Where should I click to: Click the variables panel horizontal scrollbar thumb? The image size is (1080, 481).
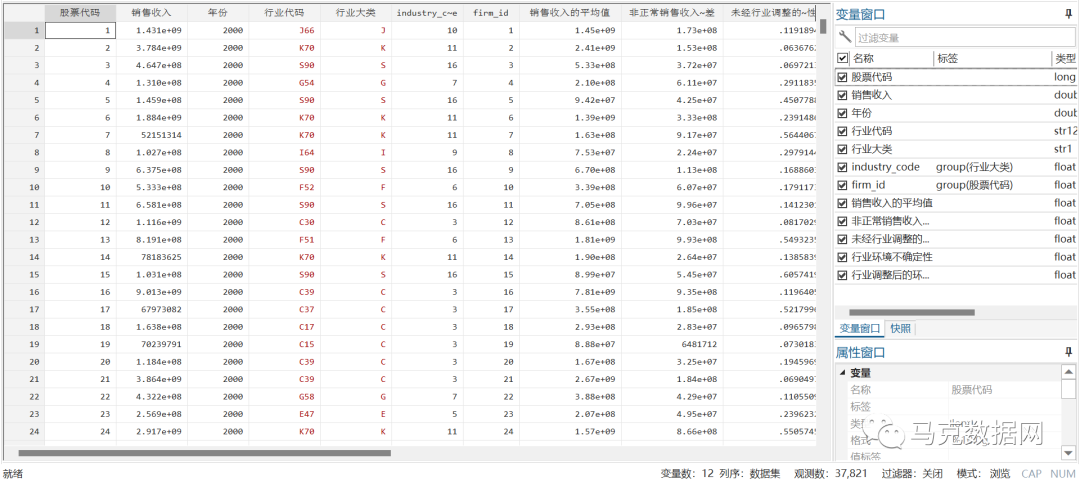point(912,312)
